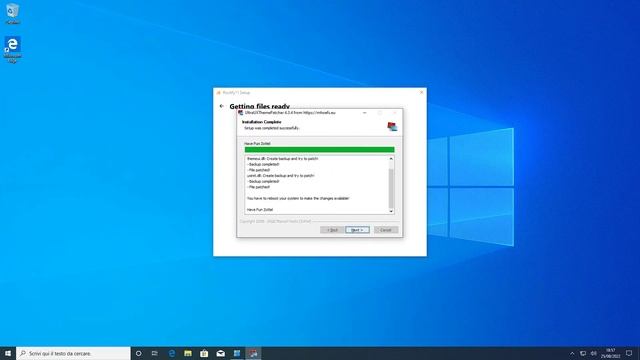Image resolution: width=640 pixels, height=360 pixels.
Task: Open the Microsoft Edge desktop shortcut
Action: tap(13, 49)
